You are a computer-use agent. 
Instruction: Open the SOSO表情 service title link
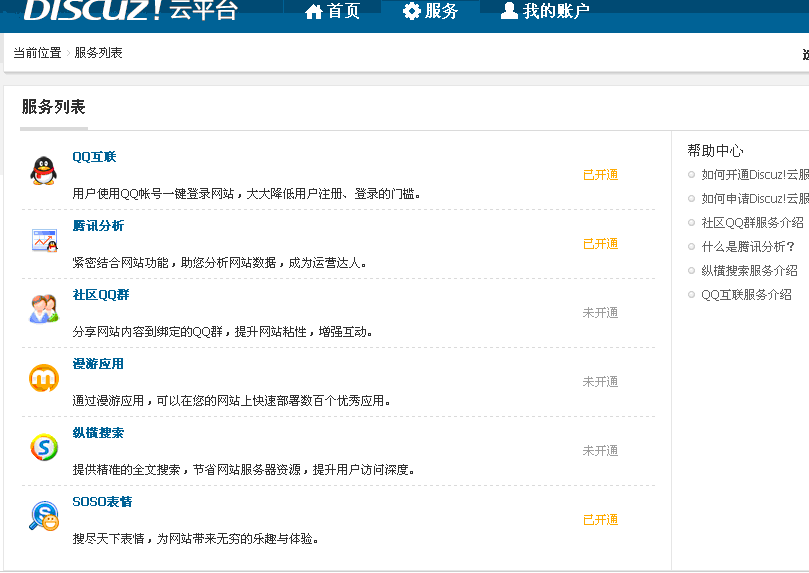(102, 502)
